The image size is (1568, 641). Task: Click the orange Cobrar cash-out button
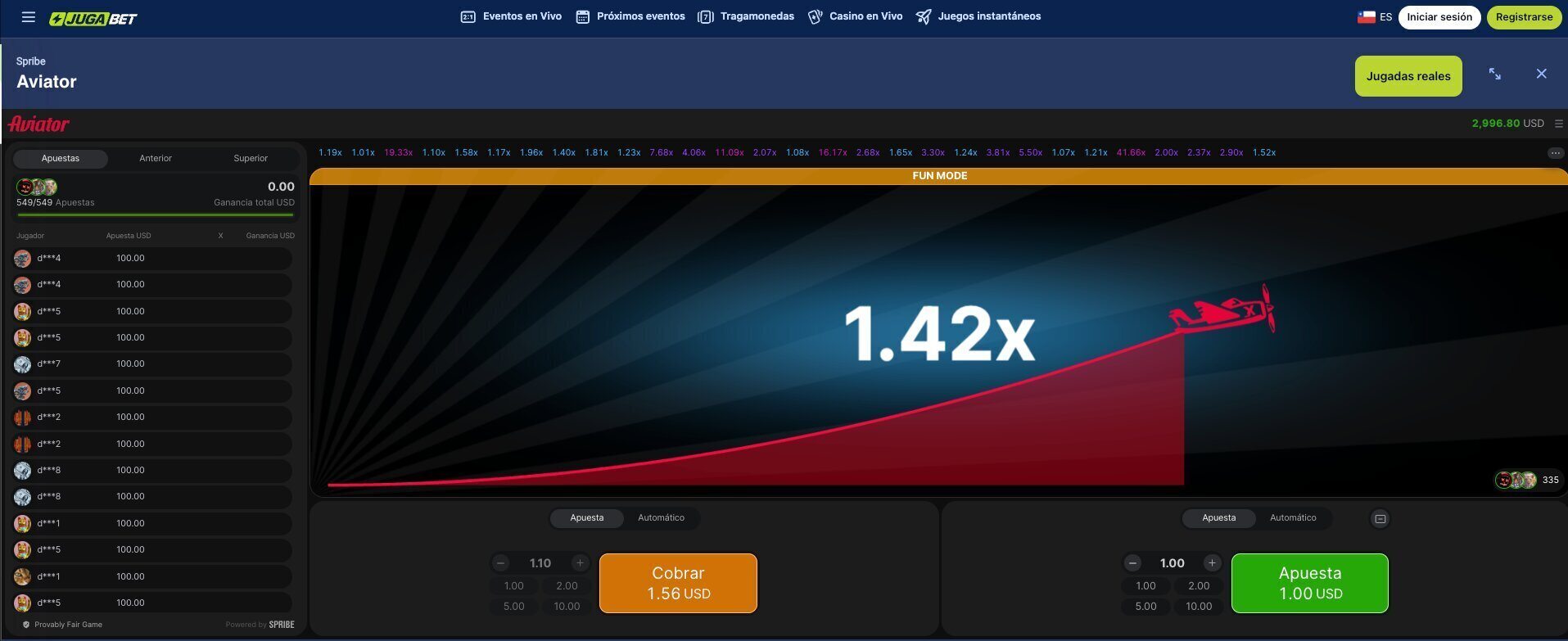[678, 583]
